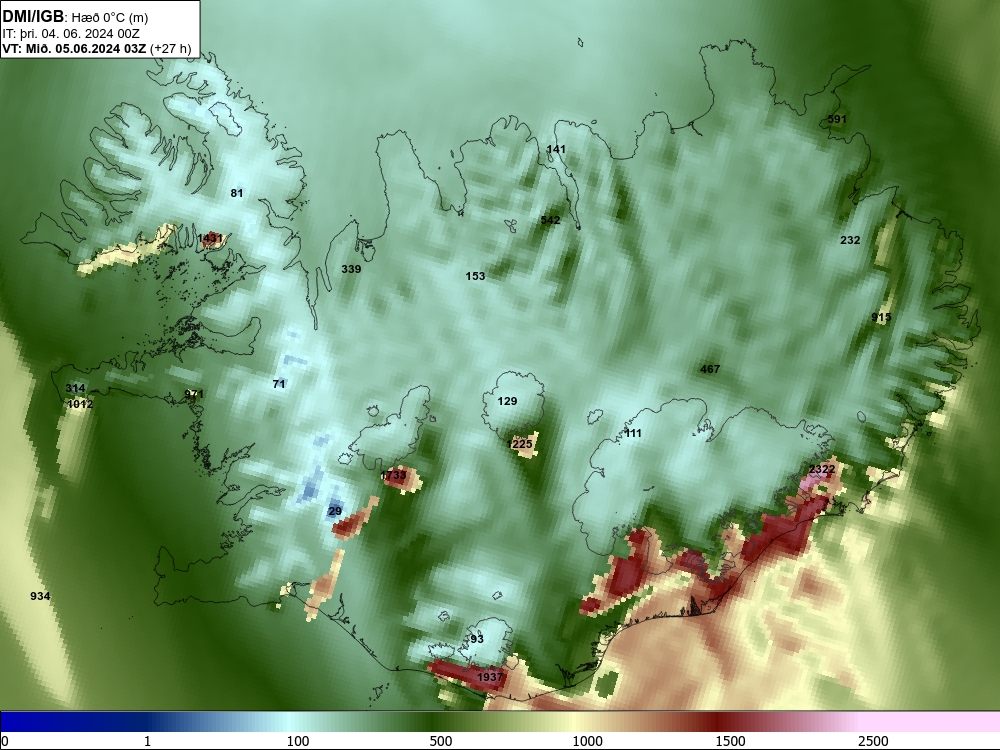This screenshot has width=1000, height=750.
Task: Select the 141 value on the map
Action: [x=556, y=149]
